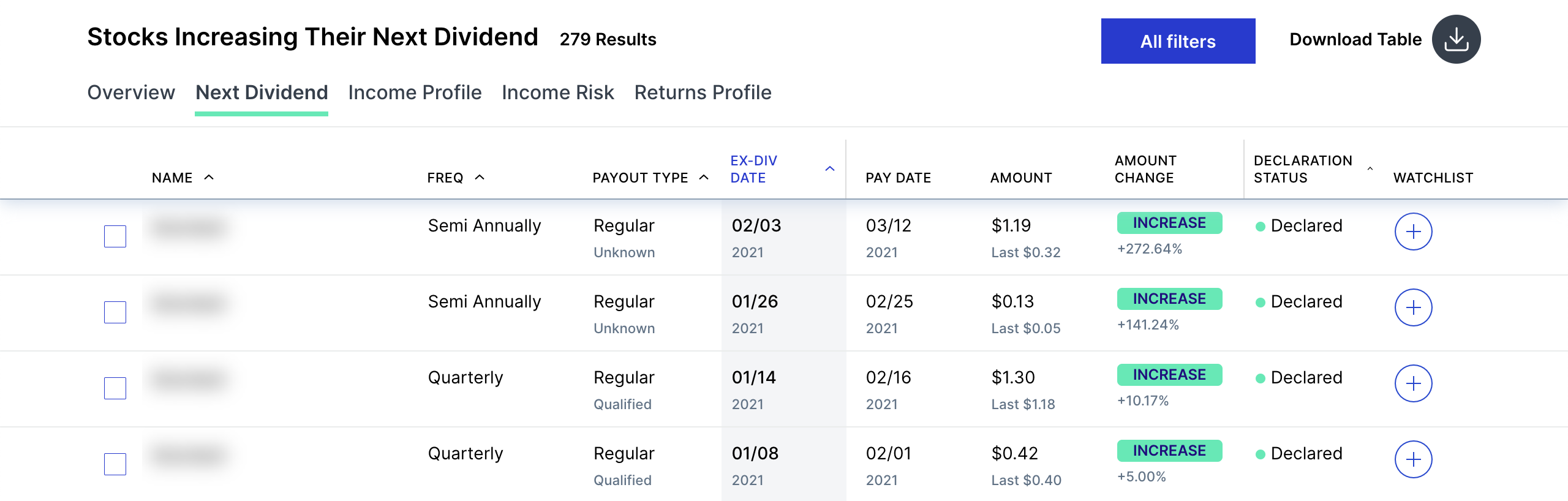
Task: Add the 01/26 ex-div stock to watchlist
Action: pyautogui.click(x=1413, y=307)
